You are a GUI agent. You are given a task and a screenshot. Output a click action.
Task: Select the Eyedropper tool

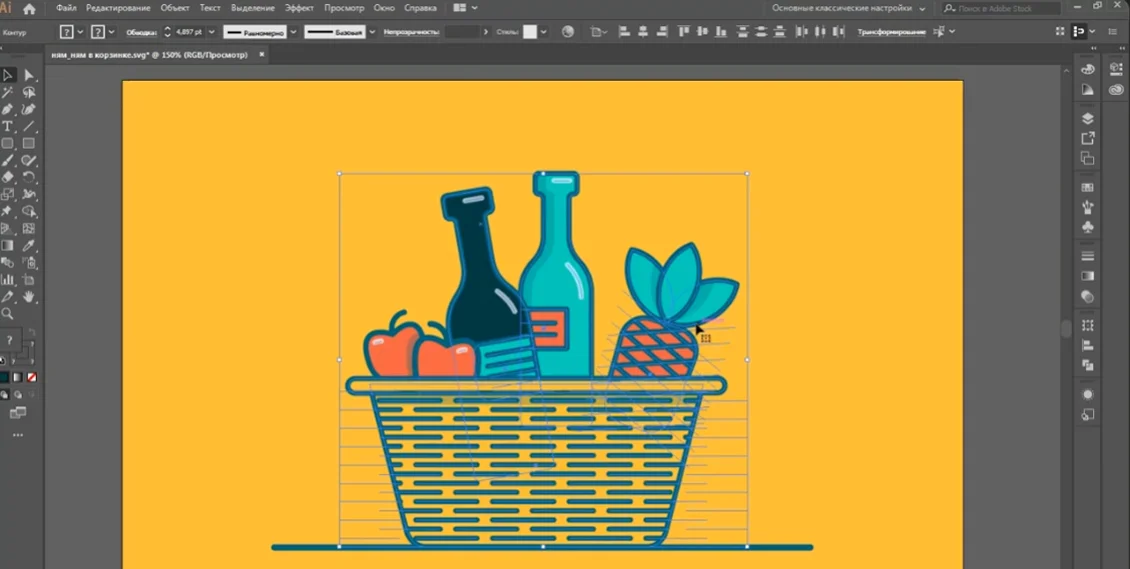(x=29, y=246)
